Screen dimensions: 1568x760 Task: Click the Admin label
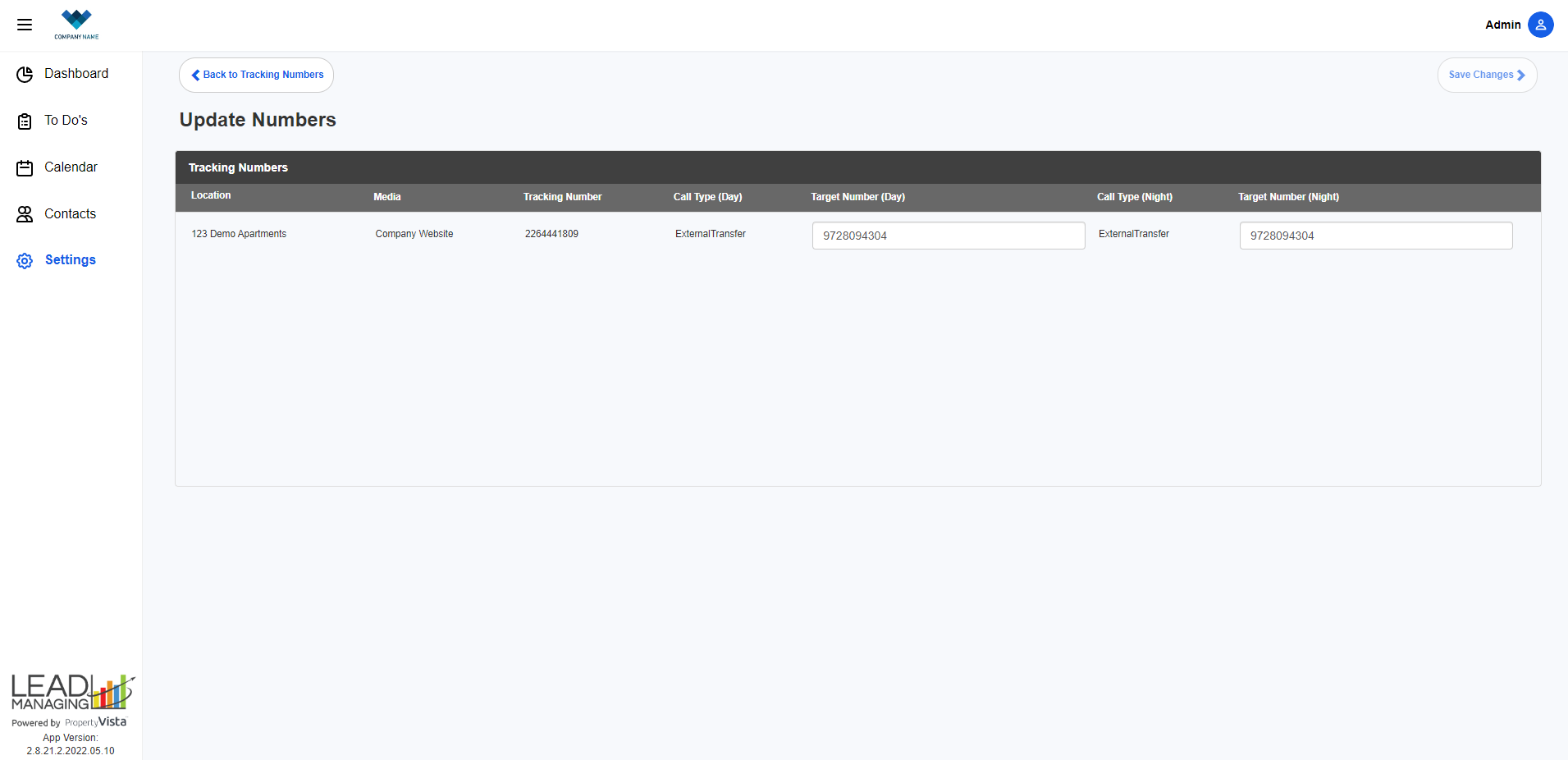point(1502,25)
